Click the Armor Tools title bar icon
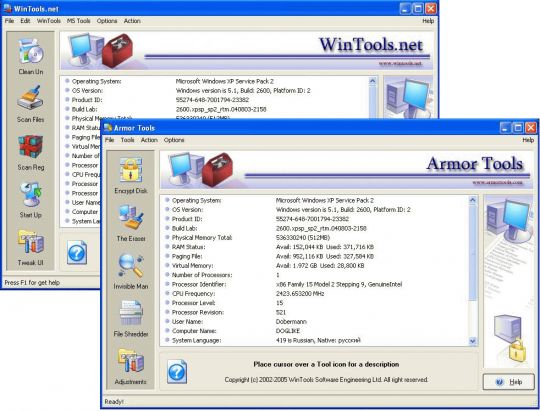 point(108,128)
